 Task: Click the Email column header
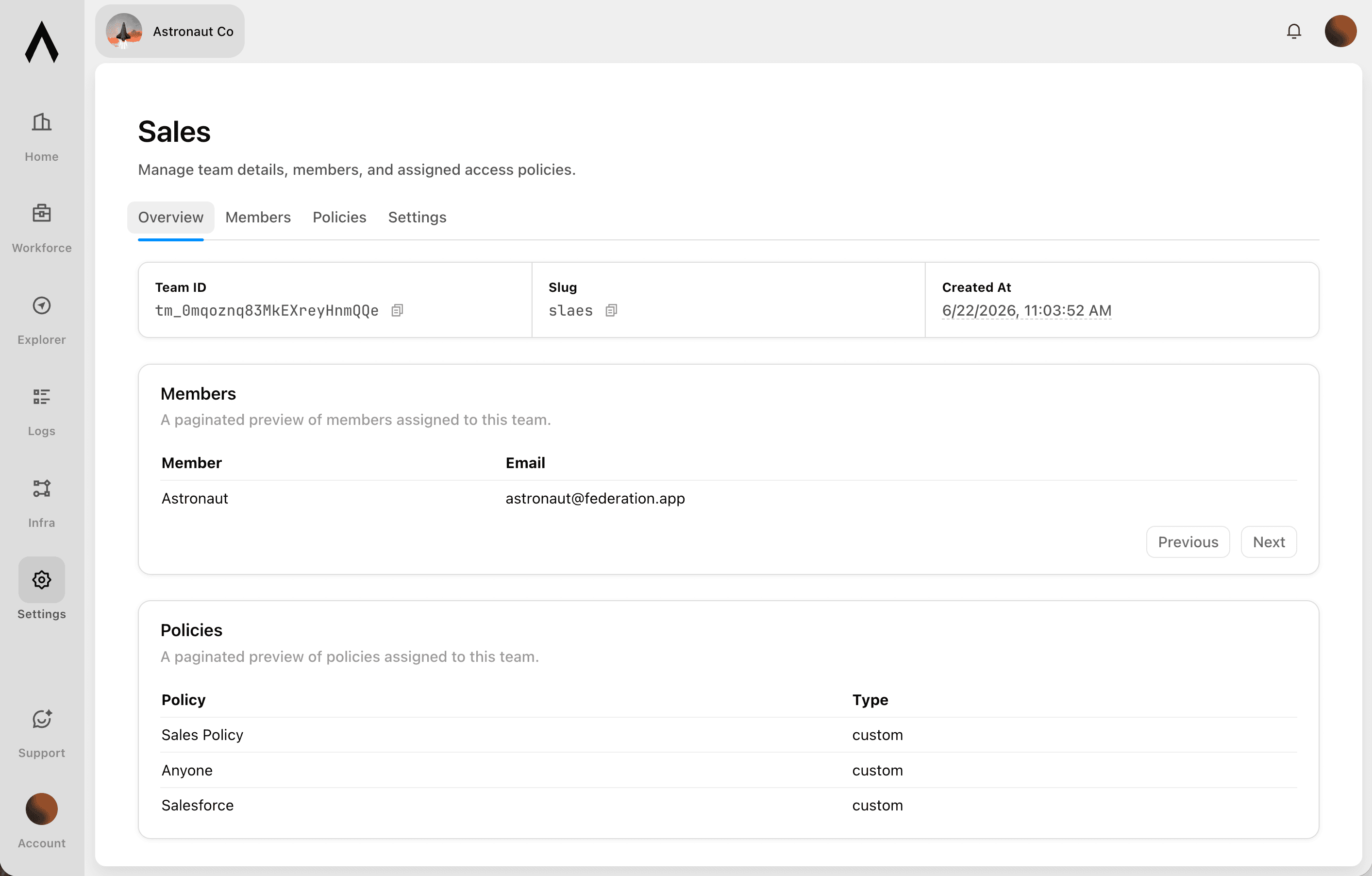[525, 463]
